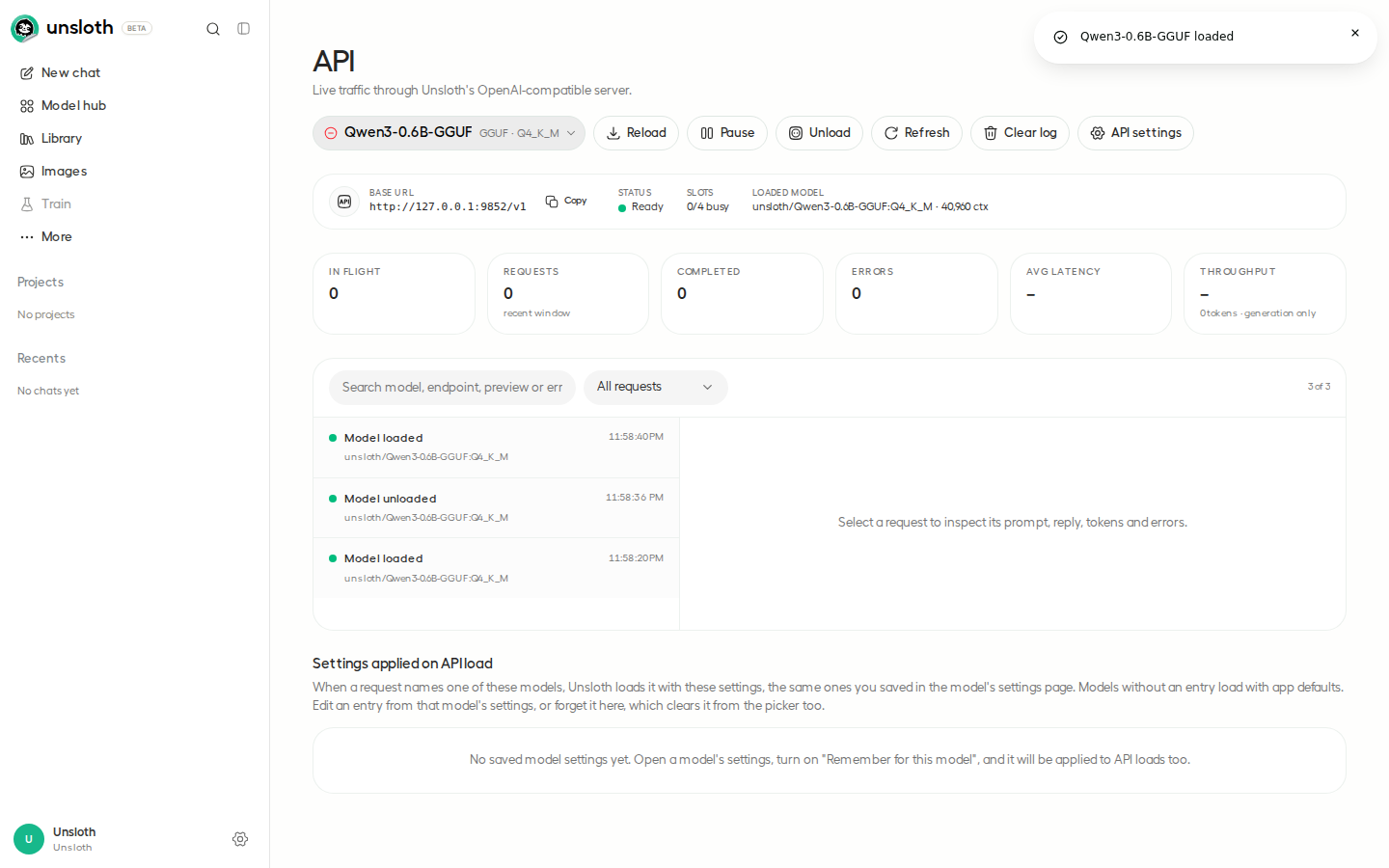Viewport: 1389px width, 868px height.
Task: Refresh the API traffic log
Action: [916, 133]
